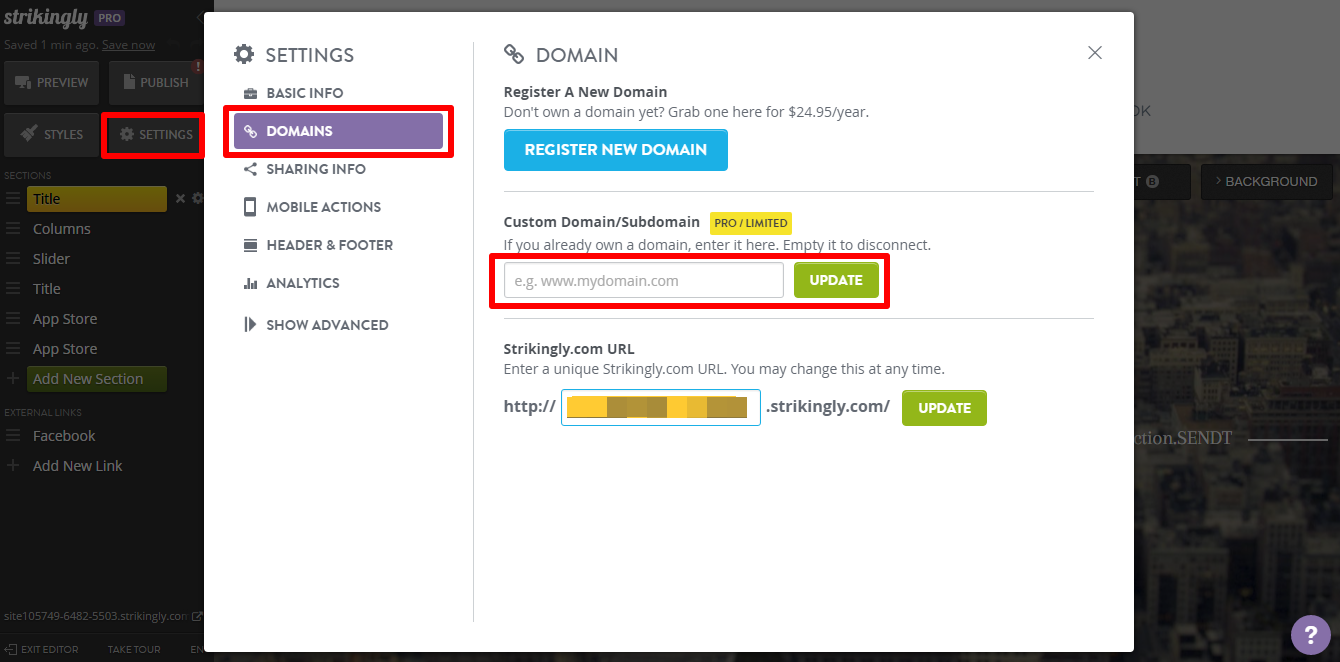This screenshot has height=662, width=1340.
Task: Click the Strikingly logo
Action: (45, 19)
